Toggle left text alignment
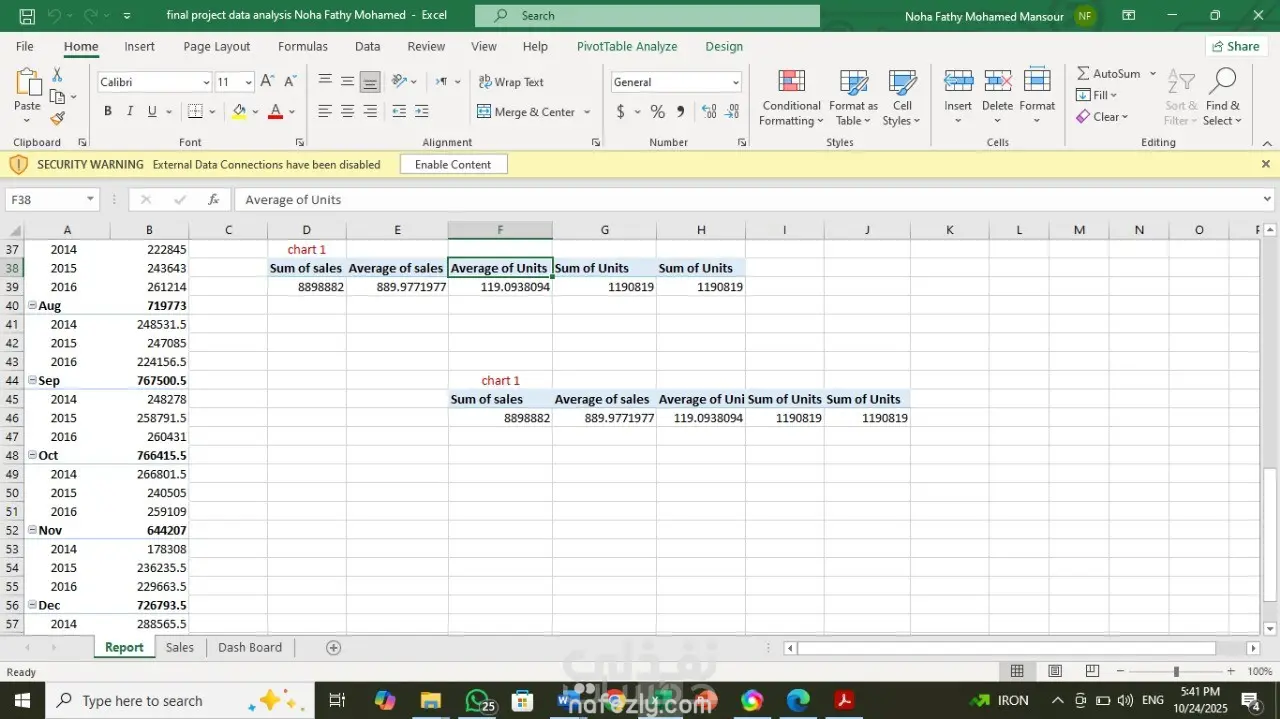The image size is (1280, 719). coord(325,112)
